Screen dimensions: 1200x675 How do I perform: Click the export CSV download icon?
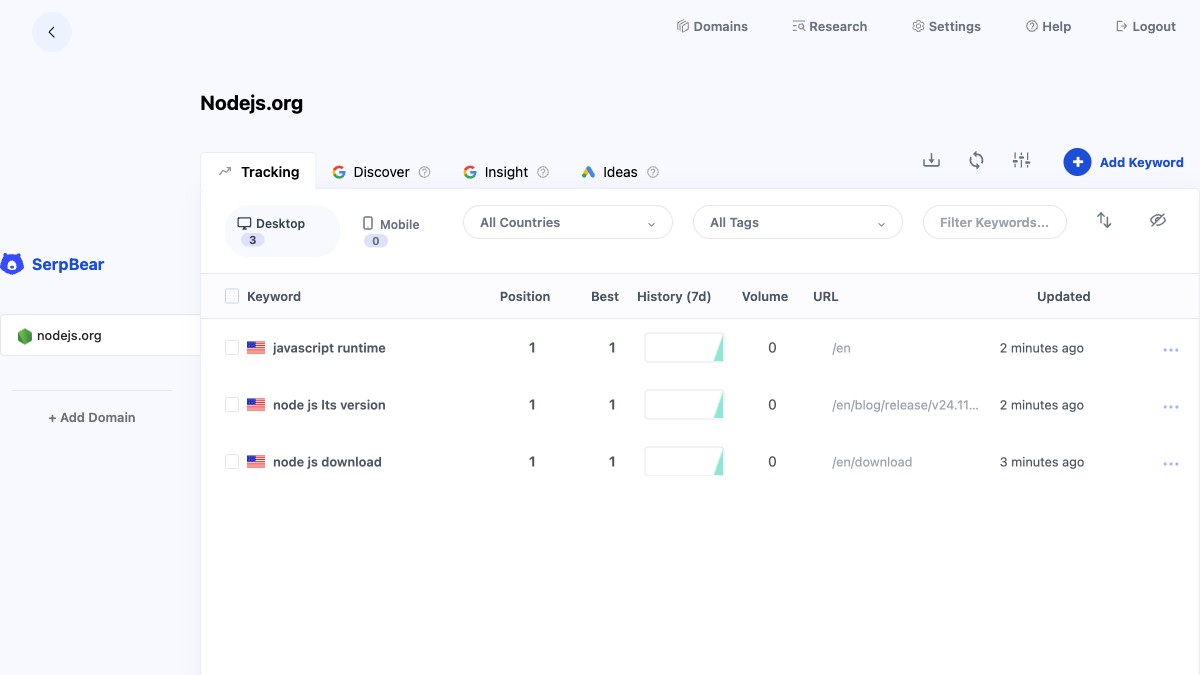click(x=931, y=160)
